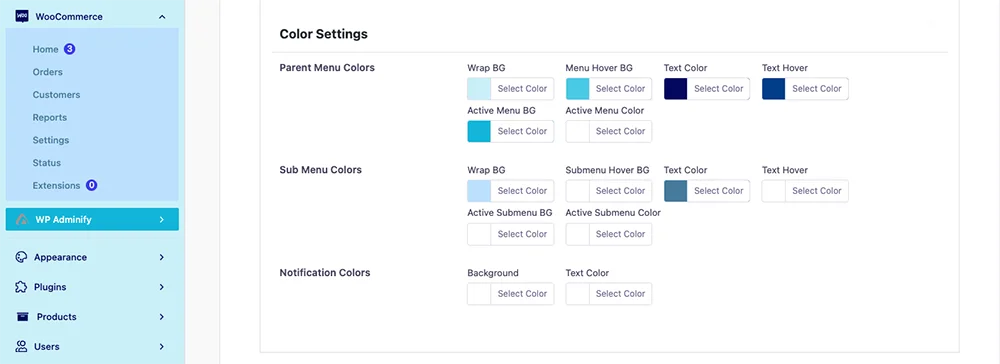Image resolution: width=1000 pixels, height=364 pixels.
Task: Click the Sub Menu Colors label
Action: (321, 170)
